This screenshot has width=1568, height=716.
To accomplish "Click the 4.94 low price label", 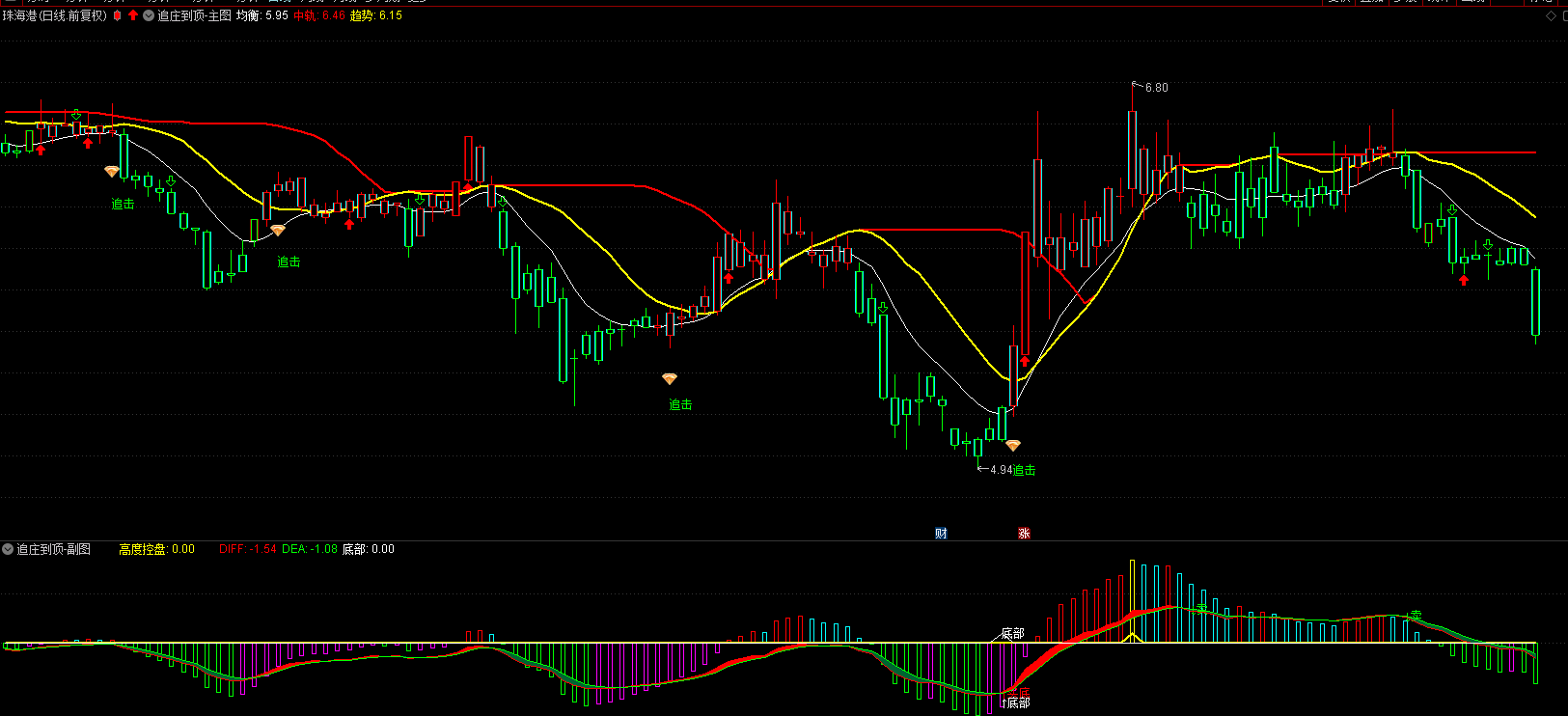I will click(x=1001, y=470).
